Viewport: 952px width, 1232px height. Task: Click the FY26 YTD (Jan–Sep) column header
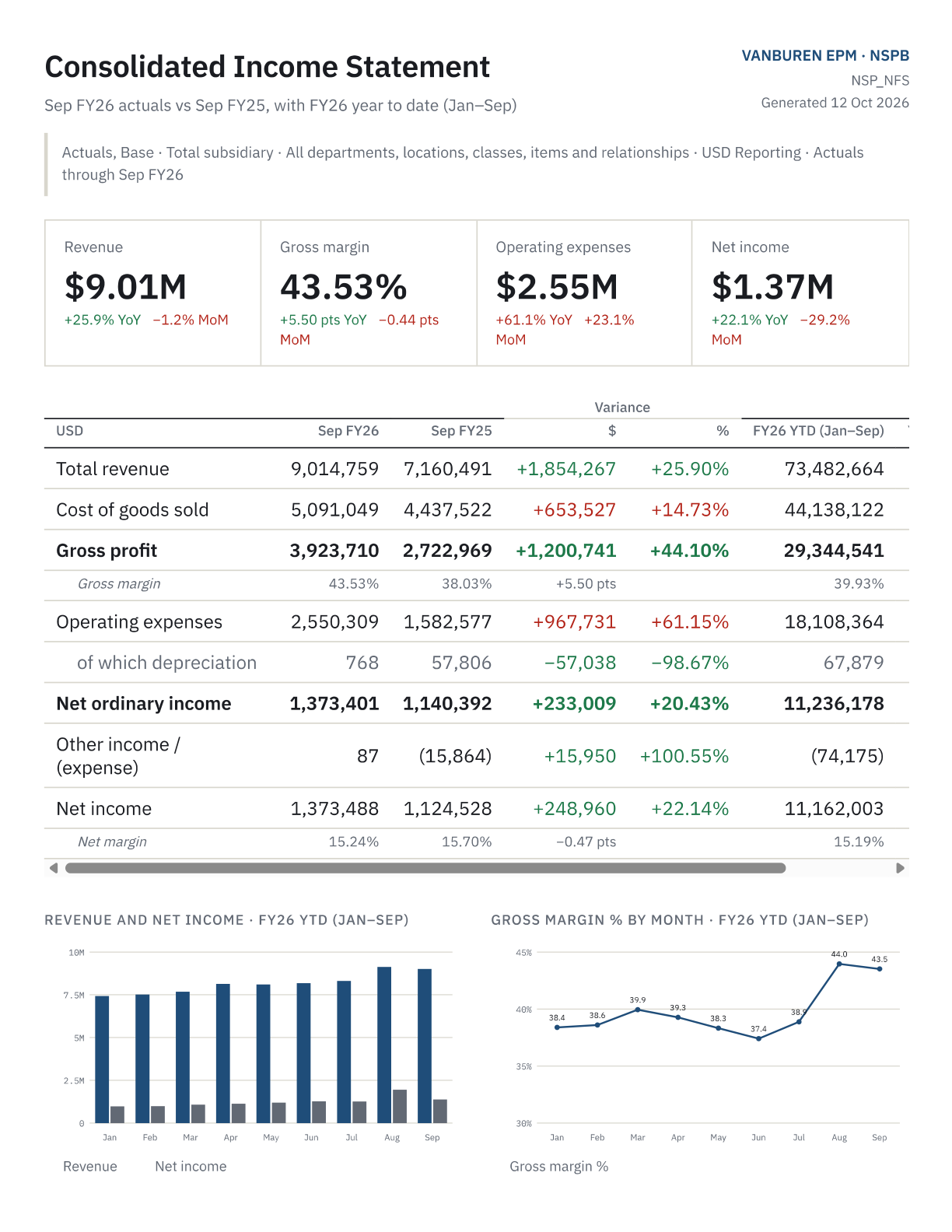pos(818,431)
